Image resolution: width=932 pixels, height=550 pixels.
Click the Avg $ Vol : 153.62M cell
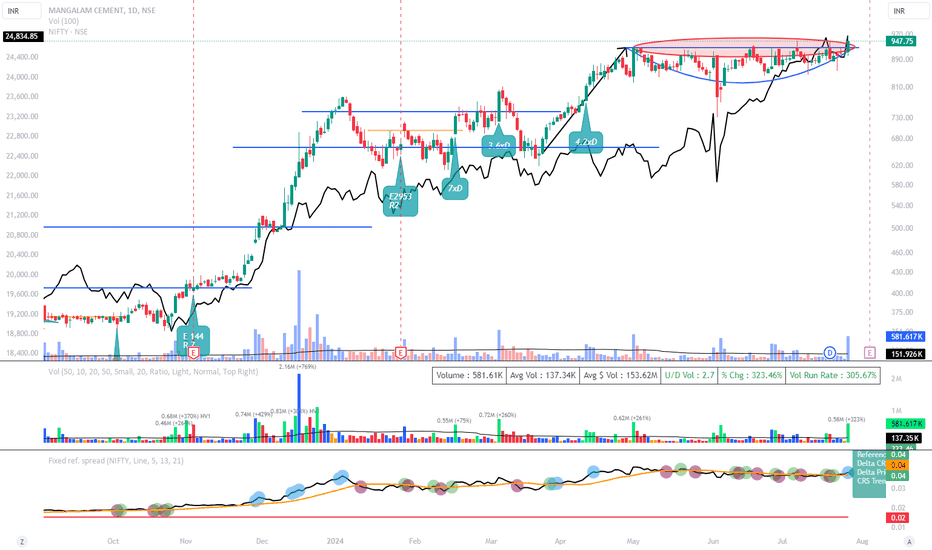click(x=620, y=376)
